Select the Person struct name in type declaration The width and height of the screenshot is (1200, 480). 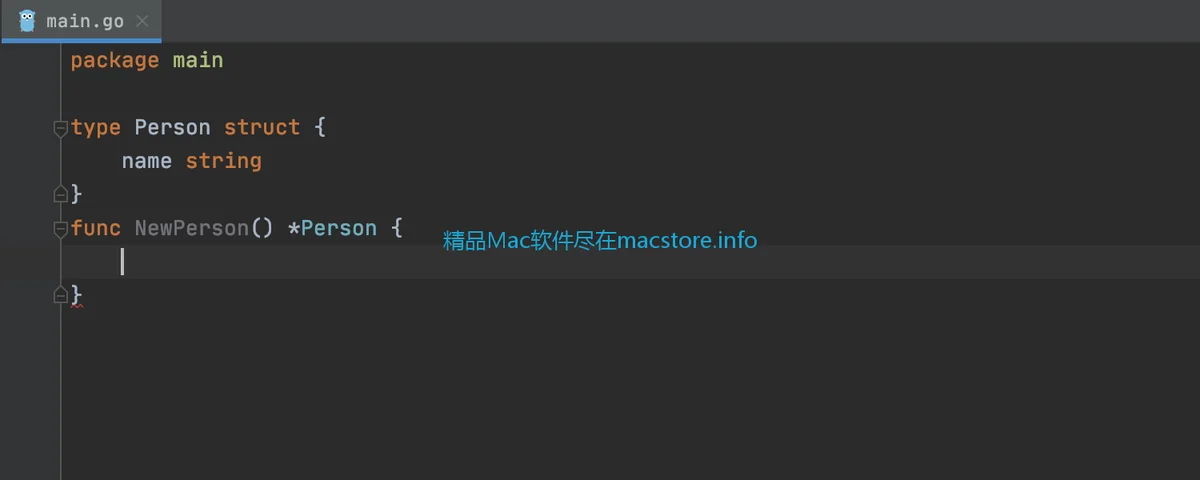point(172,128)
